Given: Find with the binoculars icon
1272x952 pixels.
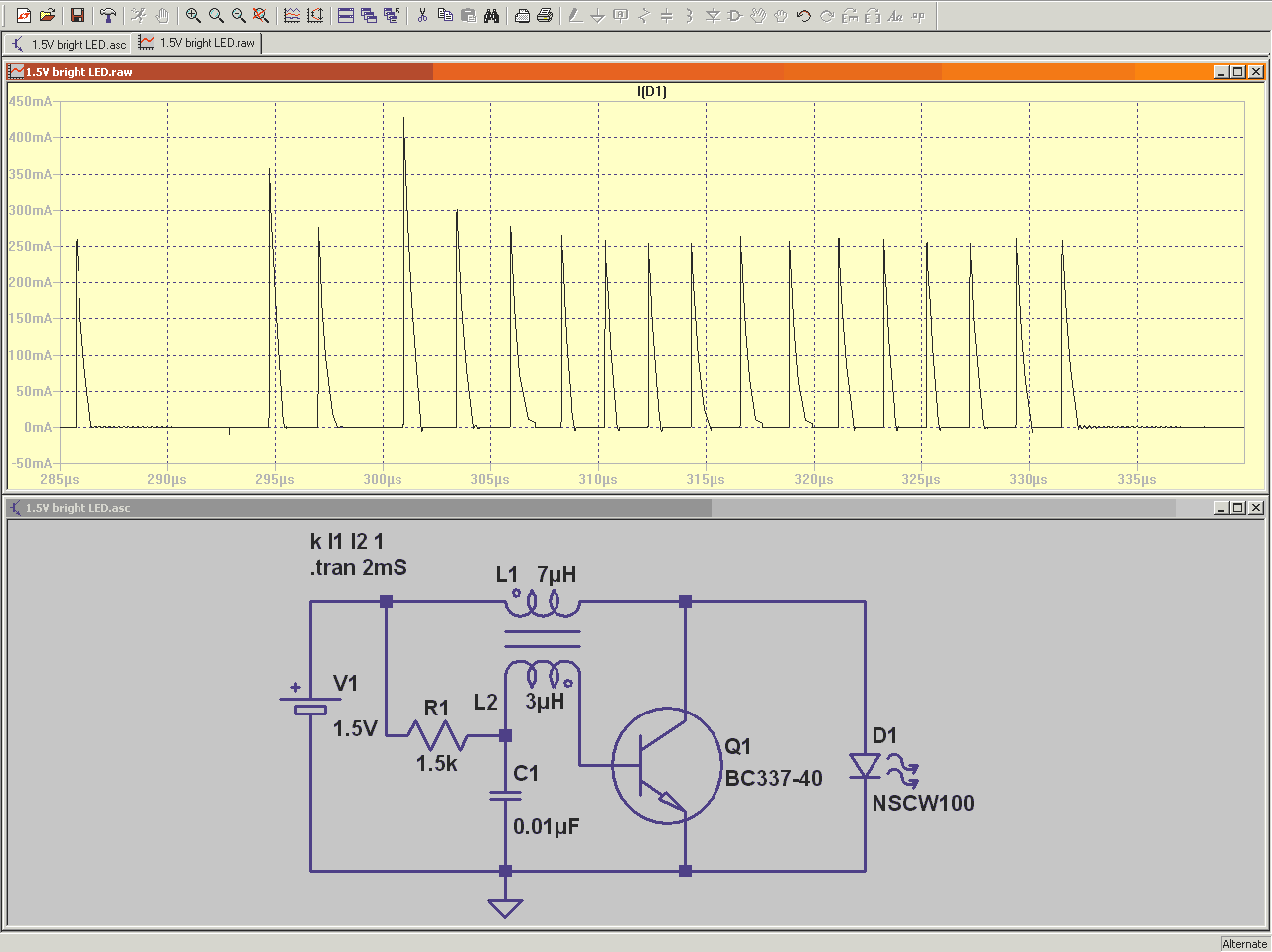Looking at the screenshot, I should (x=491, y=16).
